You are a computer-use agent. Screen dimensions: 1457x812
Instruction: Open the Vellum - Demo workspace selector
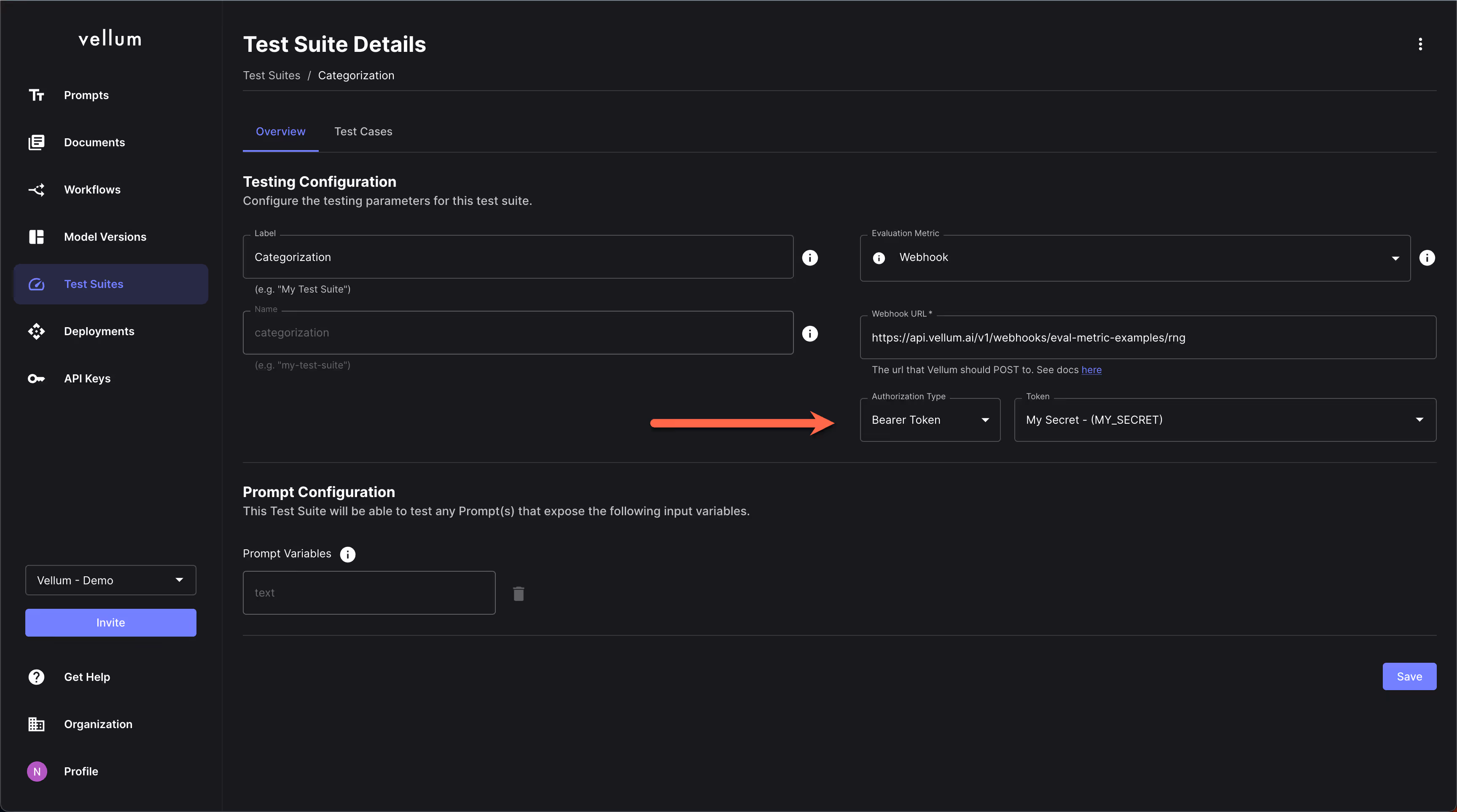(x=110, y=580)
